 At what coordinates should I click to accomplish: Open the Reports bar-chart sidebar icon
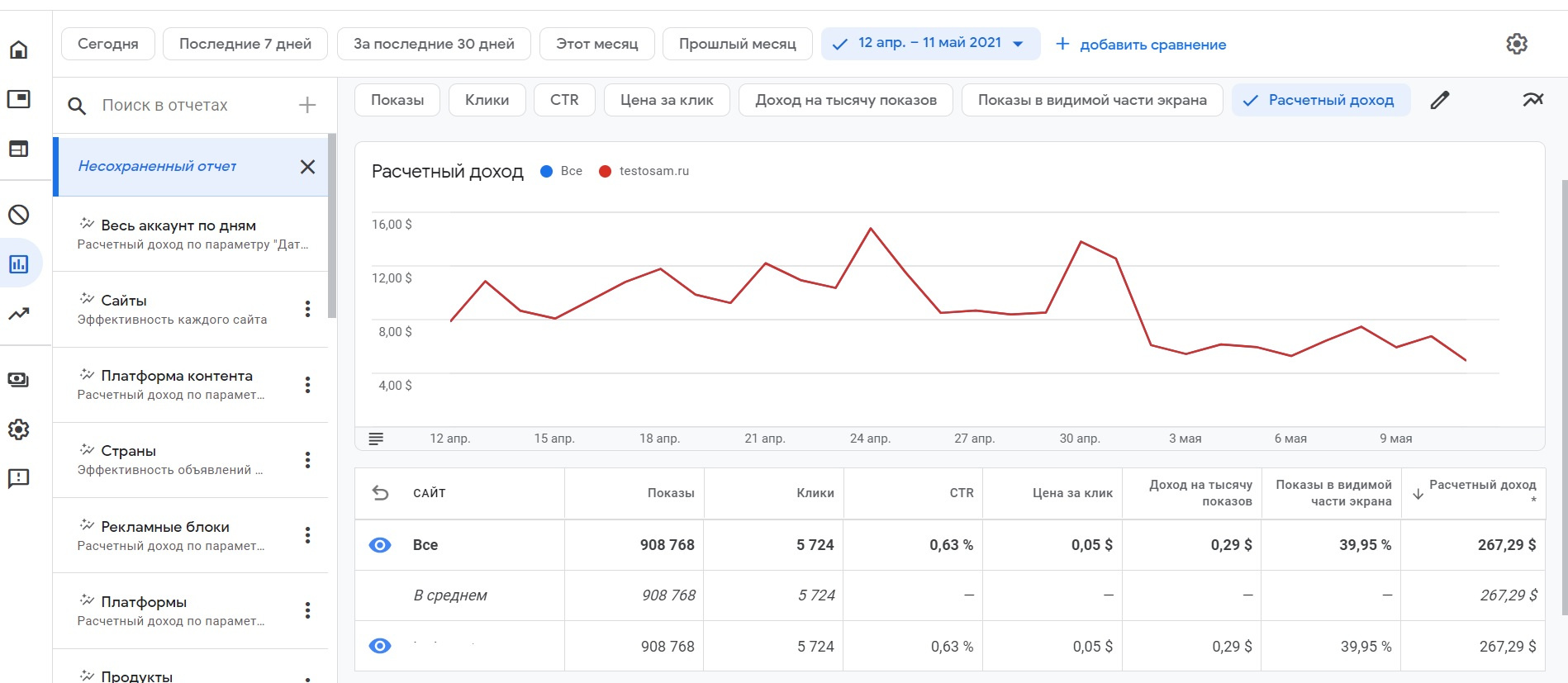tap(18, 264)
